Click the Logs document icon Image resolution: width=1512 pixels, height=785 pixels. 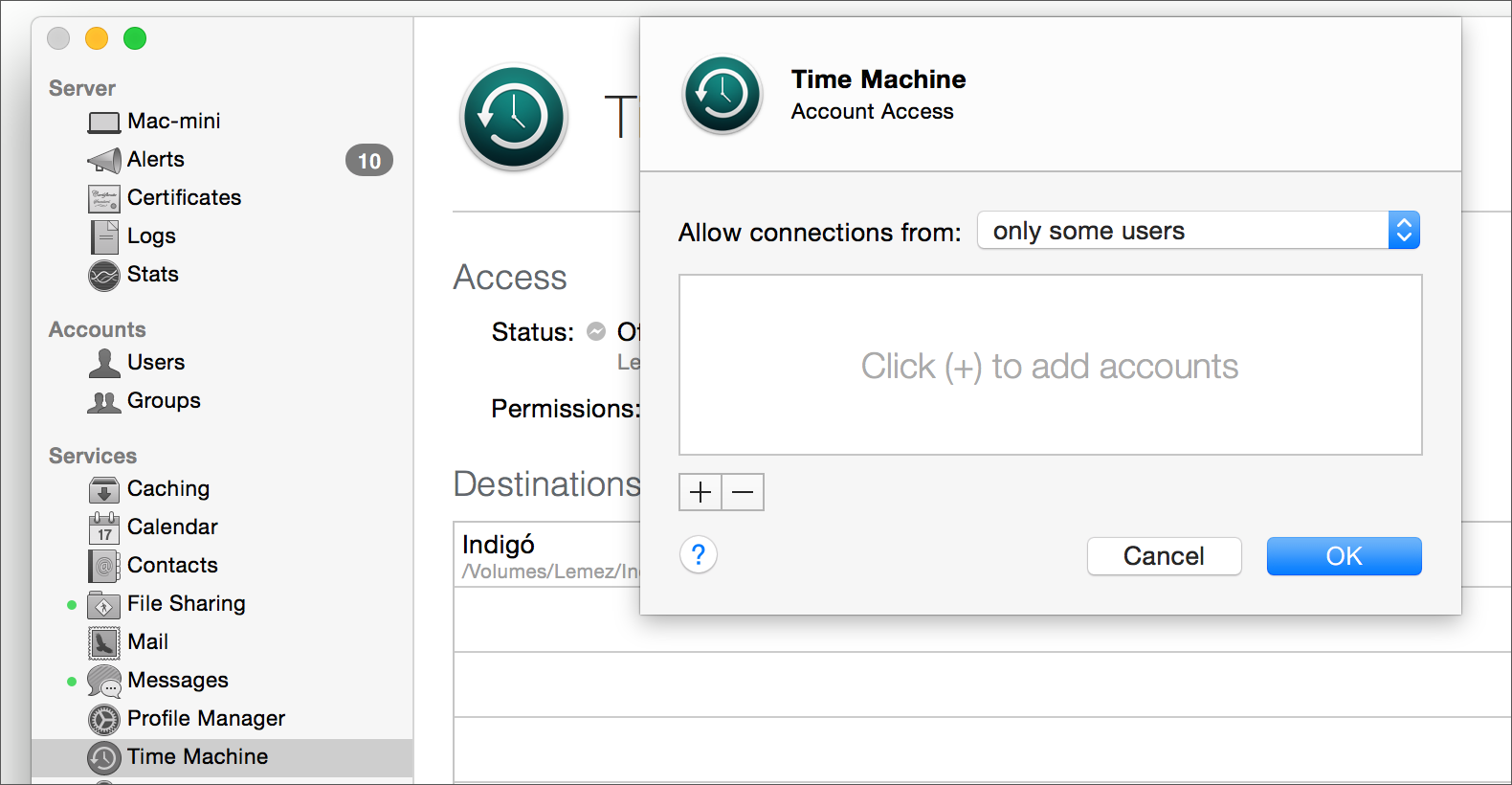click(x=103, y=236)
